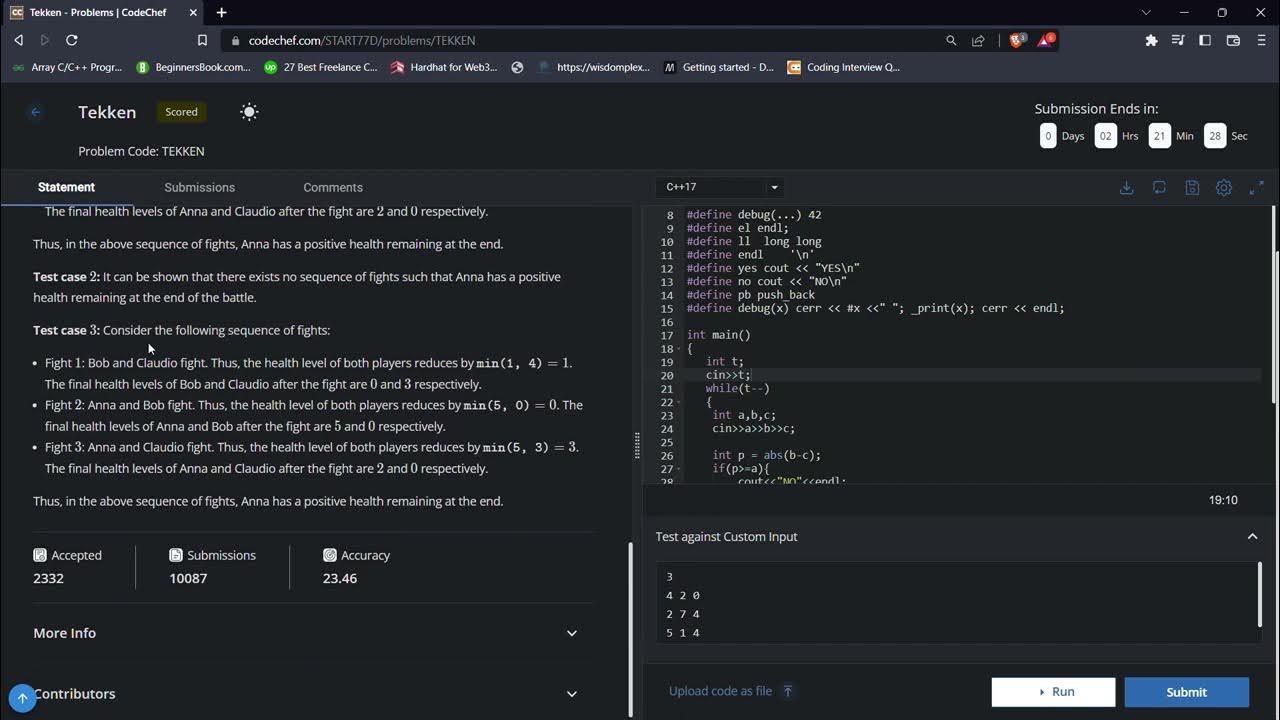1280x720 pixels.
Task: Click the problem statement vertical scrollbar
Action: [630, 628]
